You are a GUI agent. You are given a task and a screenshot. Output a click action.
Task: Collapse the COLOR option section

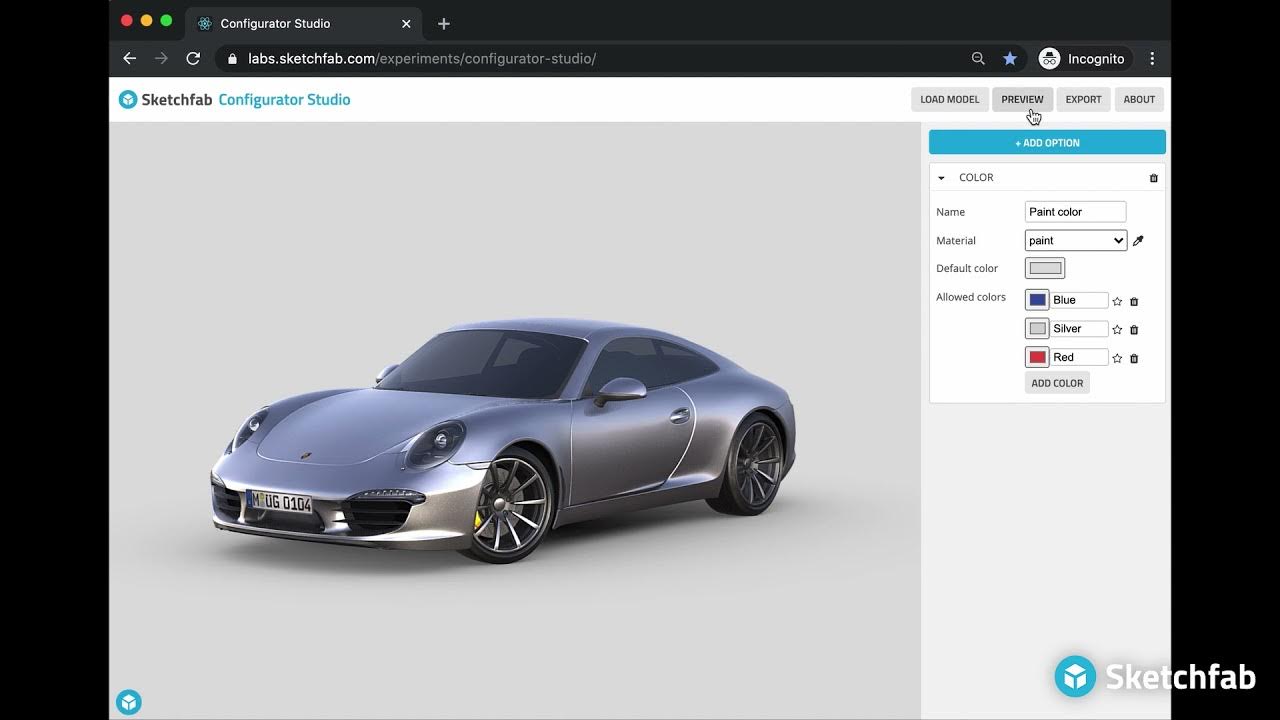pos(941,178)
